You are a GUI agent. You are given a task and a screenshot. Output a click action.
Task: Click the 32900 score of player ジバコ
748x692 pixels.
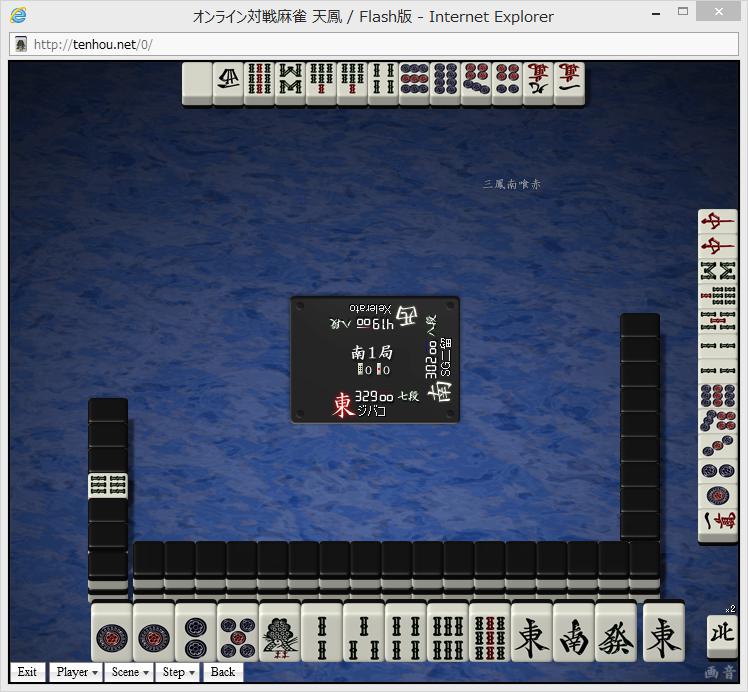374,396
